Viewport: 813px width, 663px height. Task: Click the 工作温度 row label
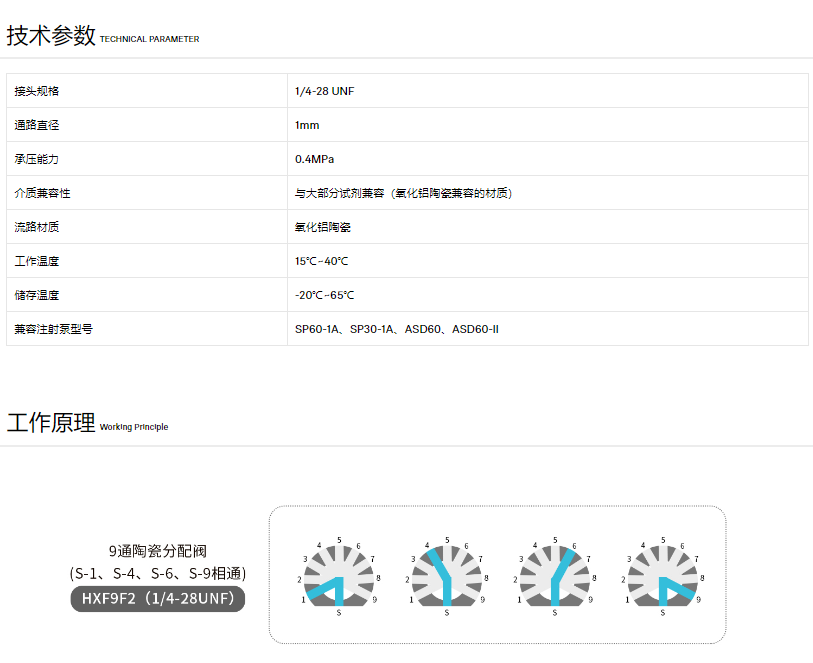click(x=37, y=261)
